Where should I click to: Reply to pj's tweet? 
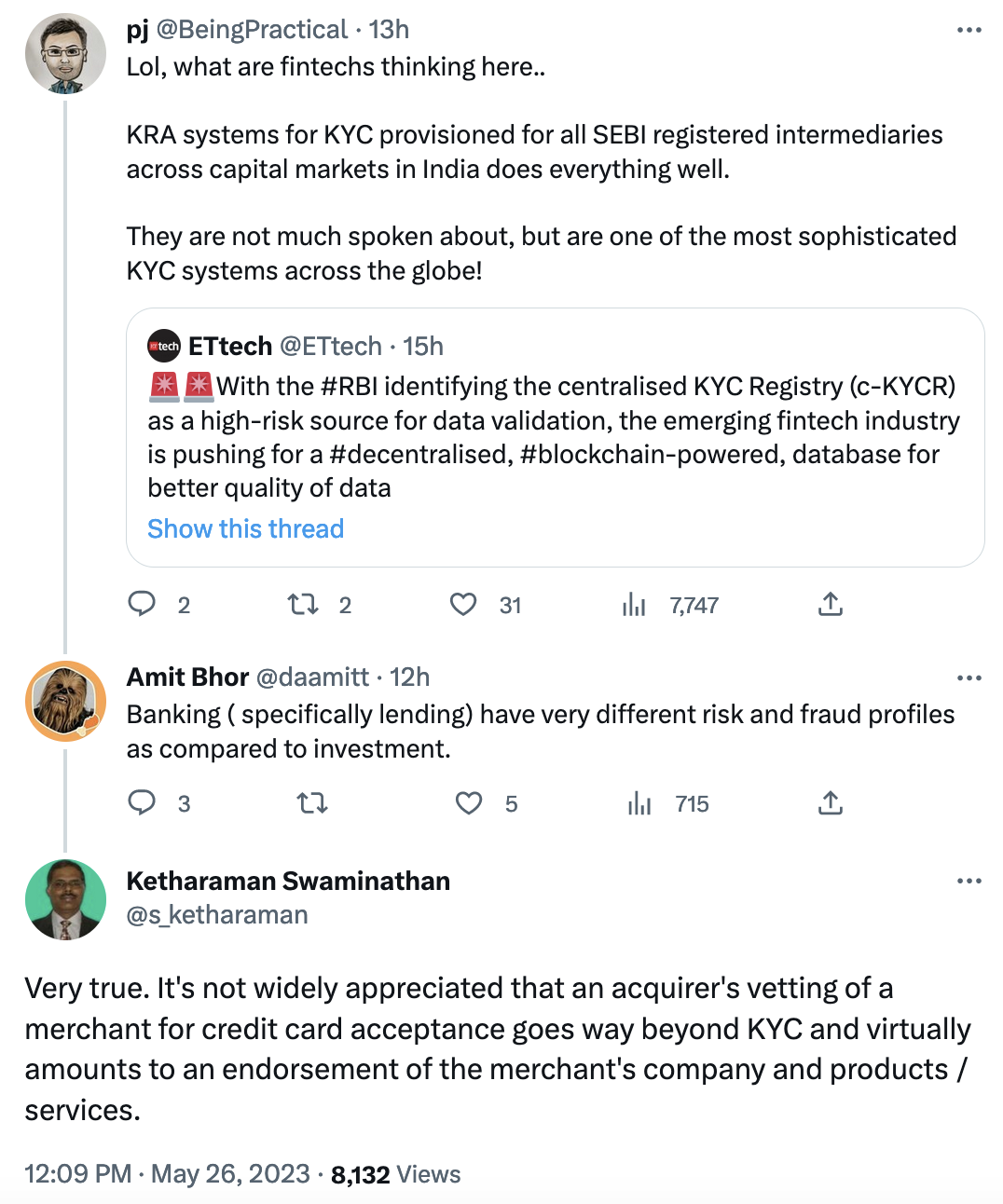(142, 605)
